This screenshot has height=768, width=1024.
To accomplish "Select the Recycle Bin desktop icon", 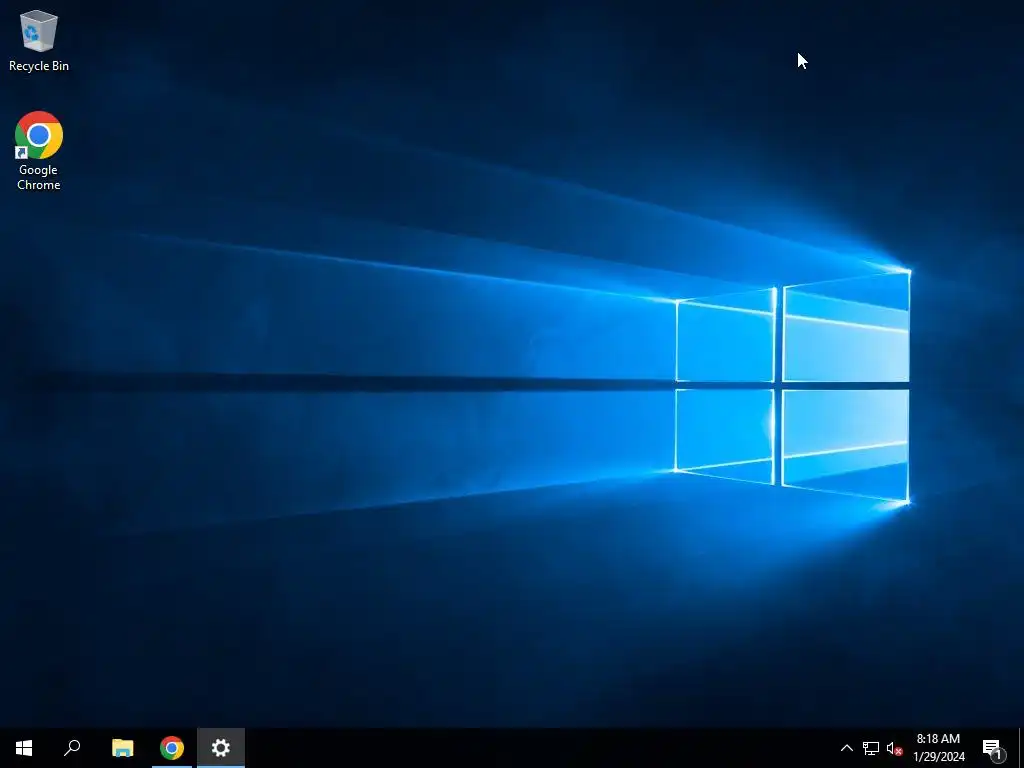I will coord(39,40).
